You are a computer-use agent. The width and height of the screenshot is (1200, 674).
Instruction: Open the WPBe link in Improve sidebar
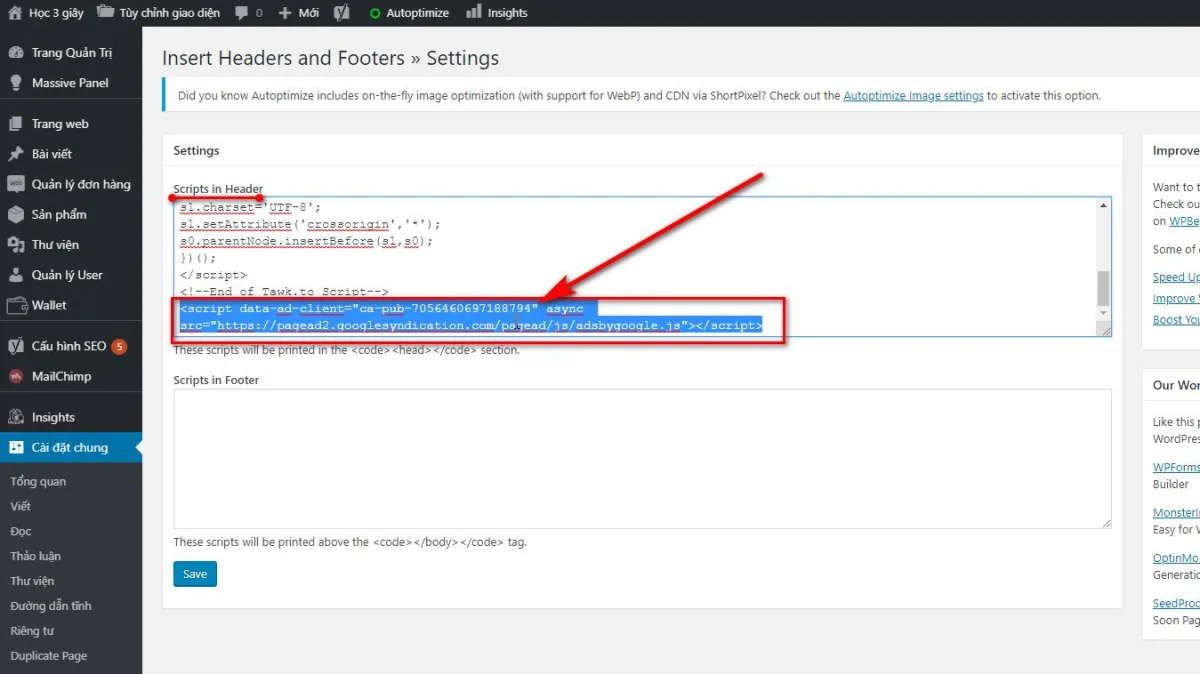tap(1184, 221)
